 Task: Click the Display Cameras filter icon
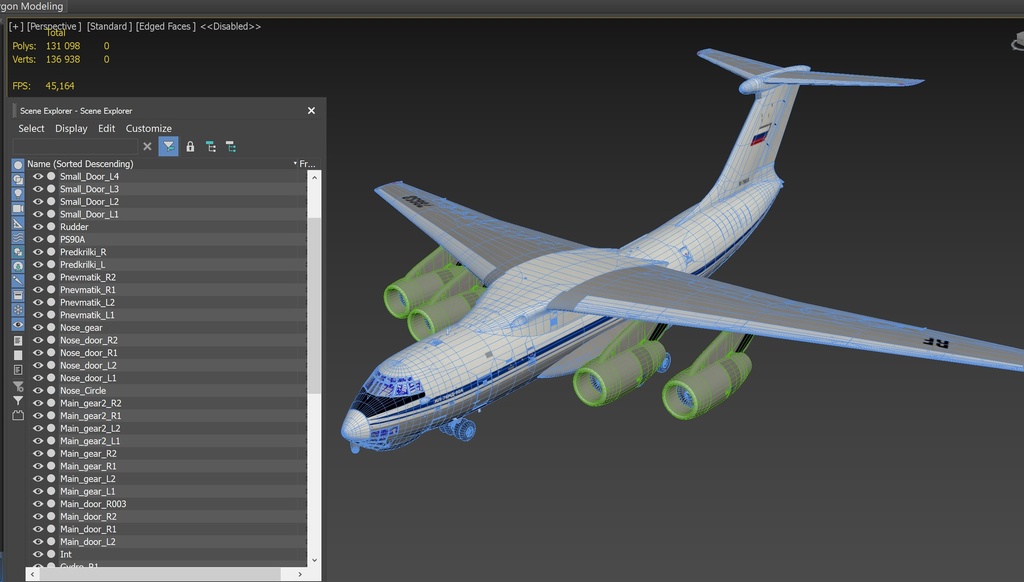coord(18,209)
